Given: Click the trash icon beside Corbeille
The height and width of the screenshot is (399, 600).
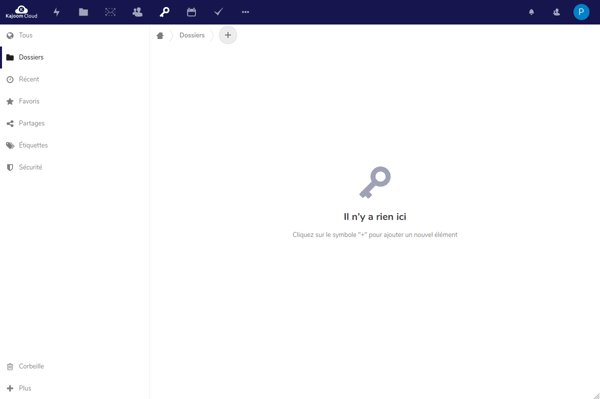Looking at the screenshot, I should 10,366.
